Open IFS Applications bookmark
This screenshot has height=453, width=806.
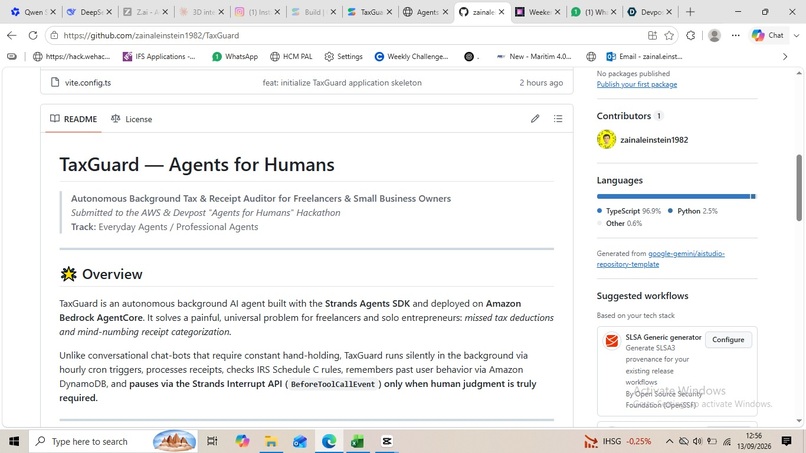click(159, 57)
